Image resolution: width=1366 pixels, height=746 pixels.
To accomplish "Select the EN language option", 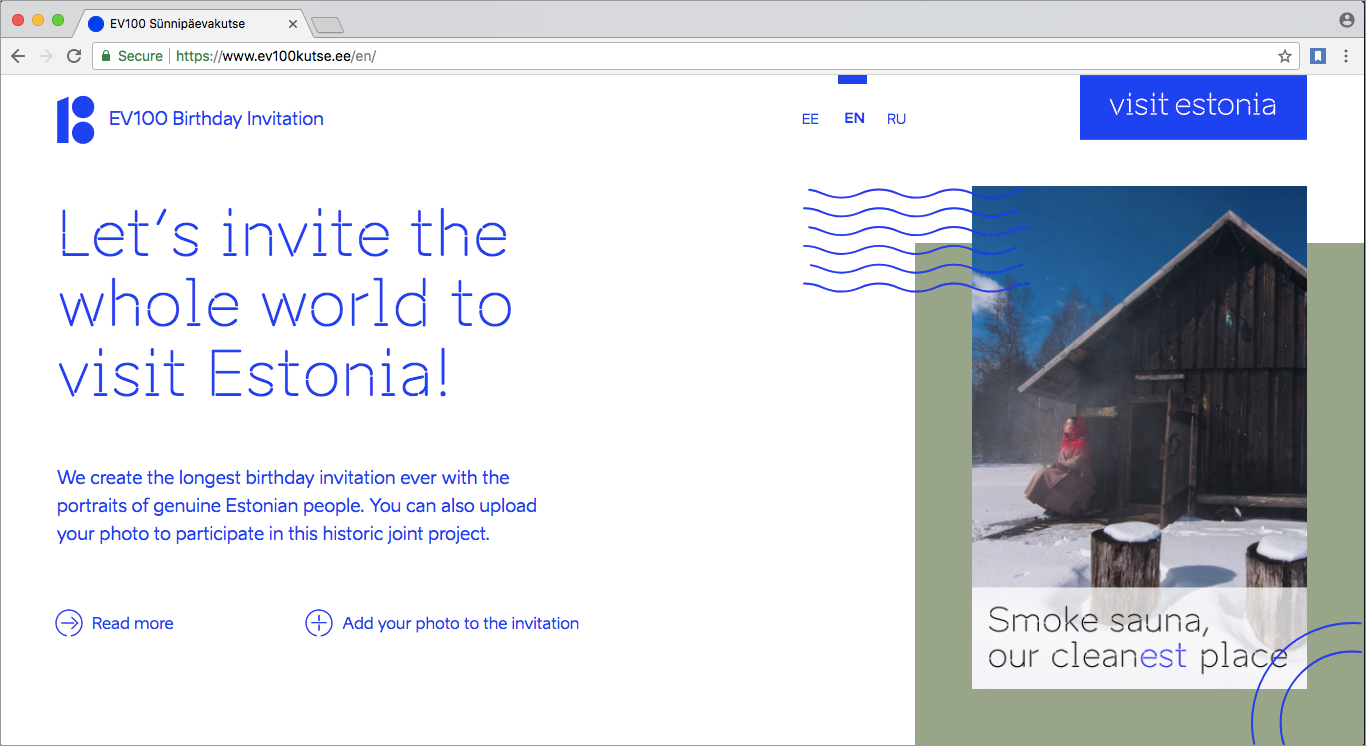I will pos(854,118).
